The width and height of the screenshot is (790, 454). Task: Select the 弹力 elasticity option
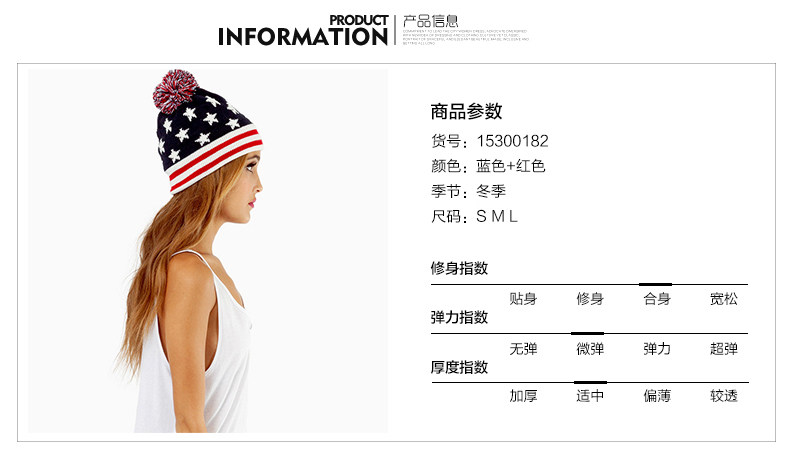point(657,349)
